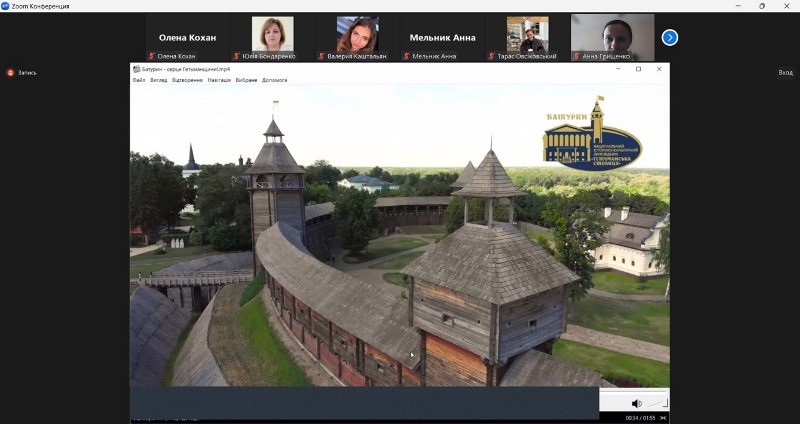Click the red recording indicator icon

10,73
